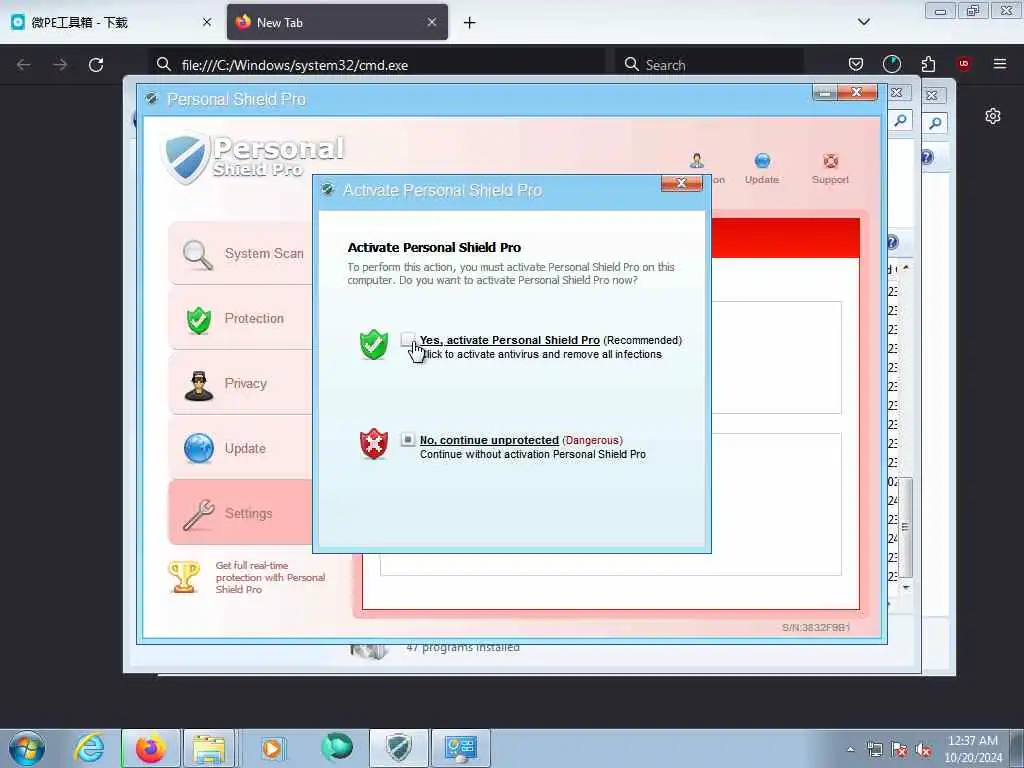Screen dimensions: 1024x768
Task: Click the Personal Shield Pro shield logo
Action: [185, 157]
